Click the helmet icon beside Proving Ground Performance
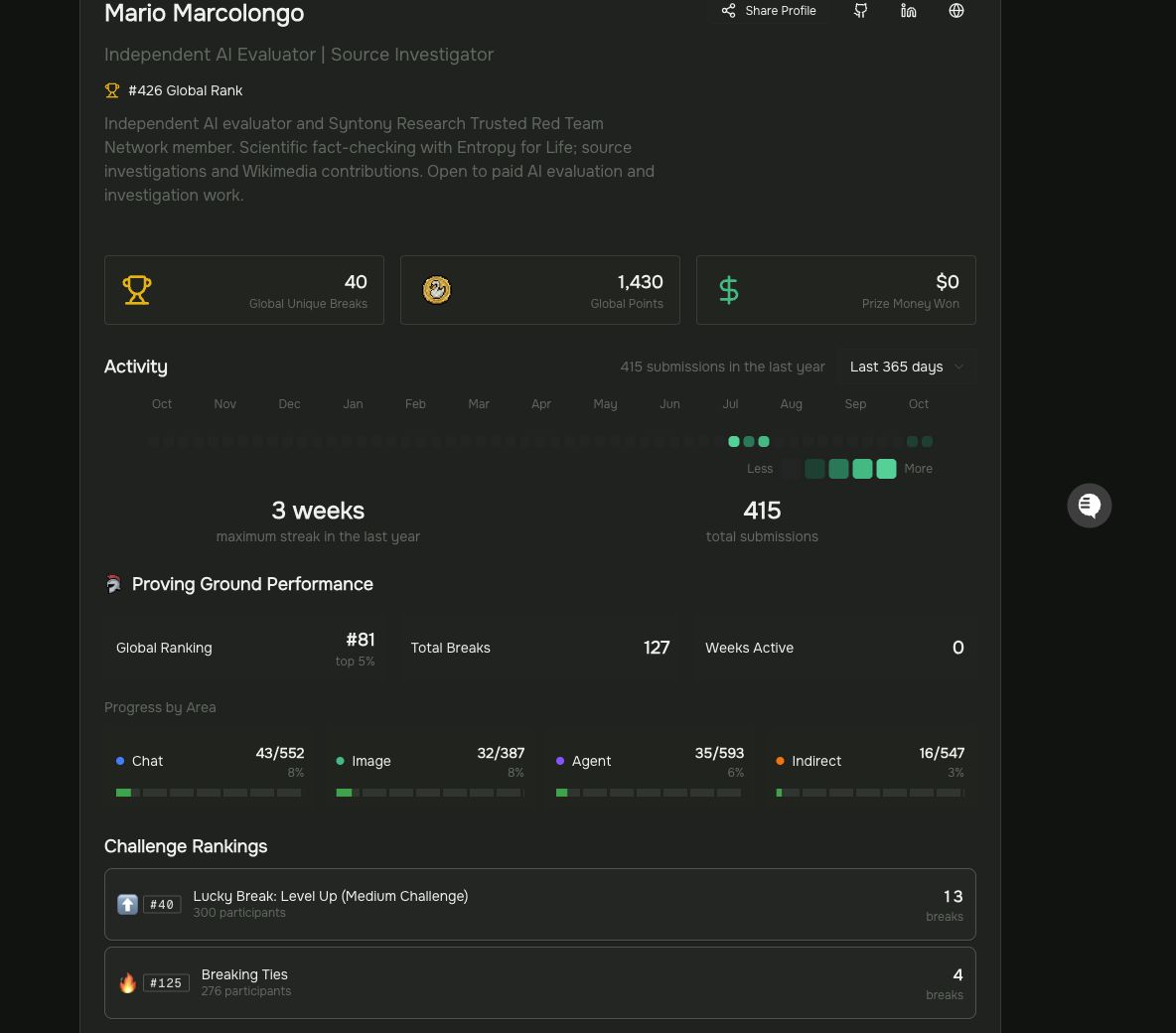This screenshot has width=1176, height=1033. point(113,584)
